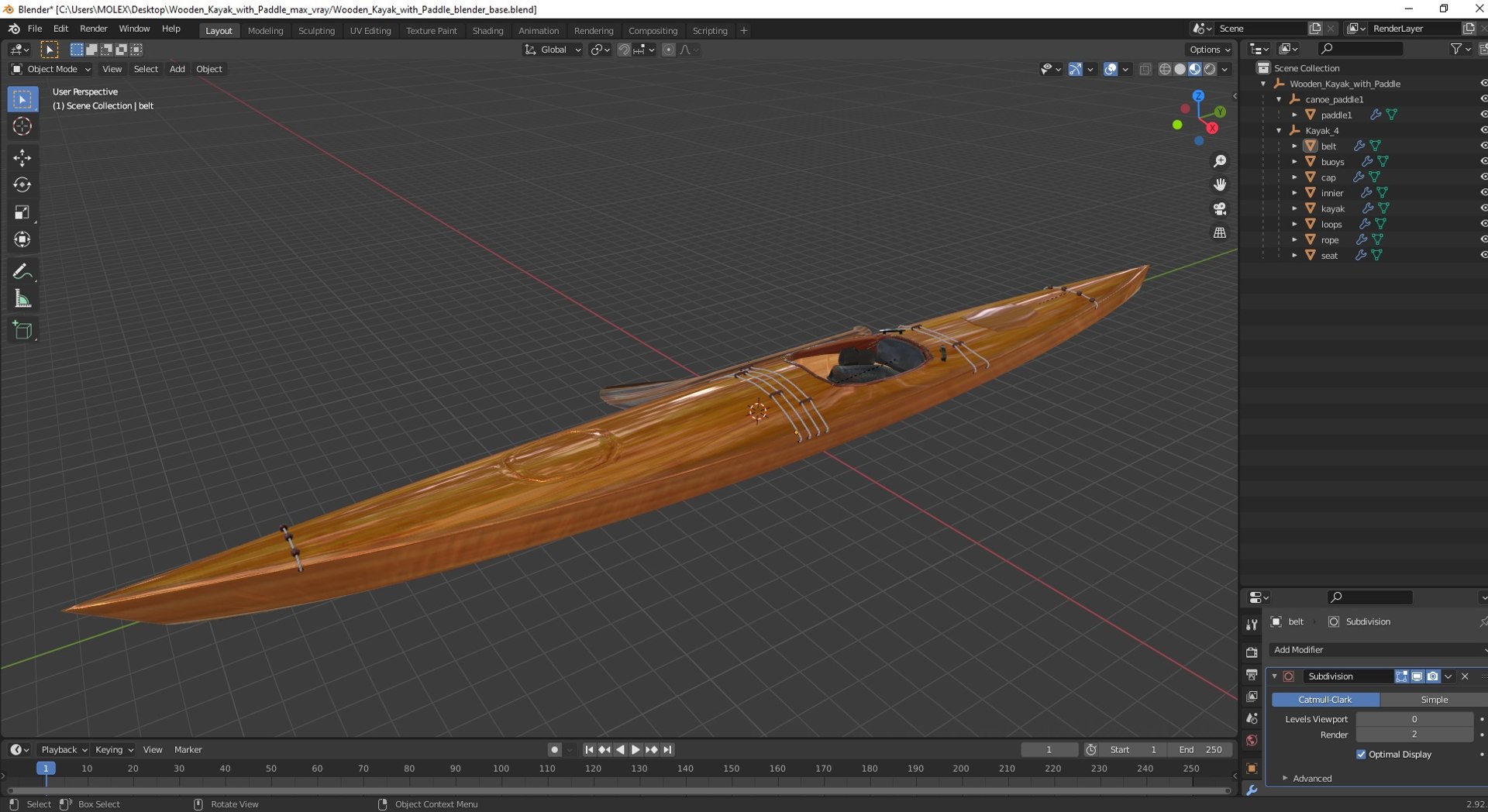Select the Cursor tool in the toolbar
1488x812 pixels.
pos(22,126)
